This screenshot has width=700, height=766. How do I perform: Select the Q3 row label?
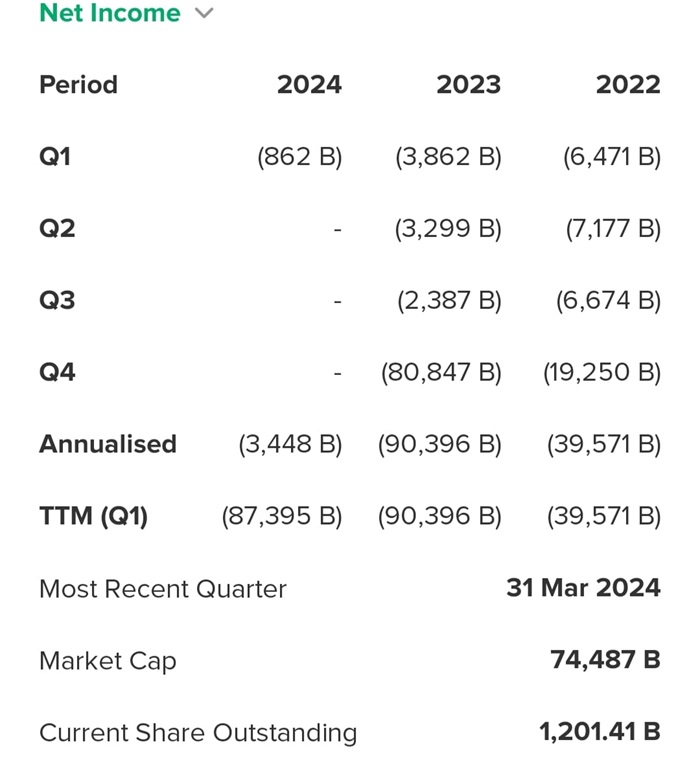point(57,301)
